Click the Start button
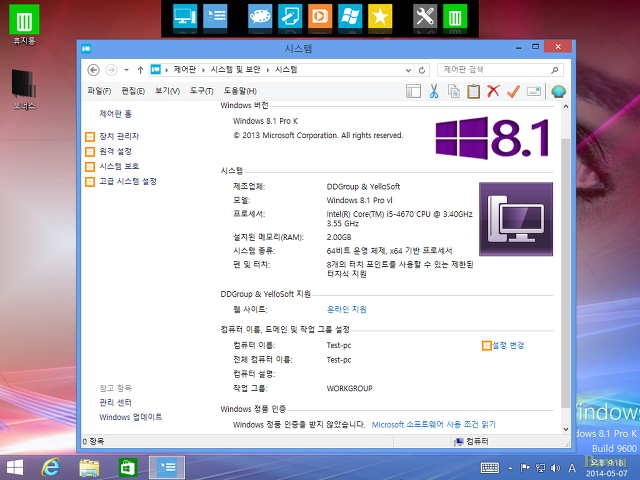 [15, 468]
